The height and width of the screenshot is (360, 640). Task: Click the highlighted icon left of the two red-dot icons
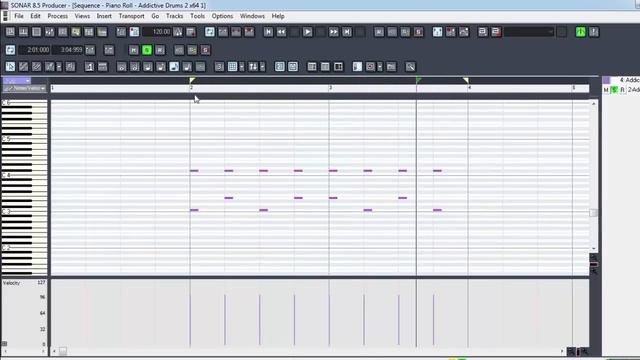[437, 32]
